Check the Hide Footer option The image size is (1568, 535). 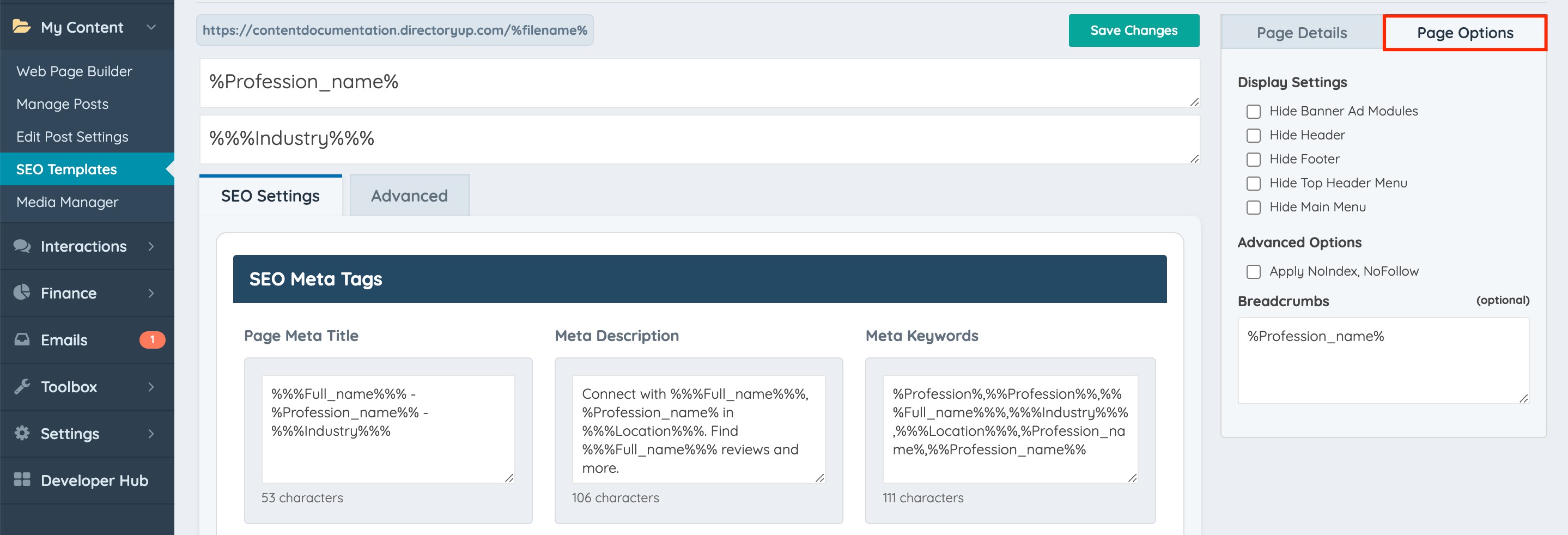(1253, 160)
